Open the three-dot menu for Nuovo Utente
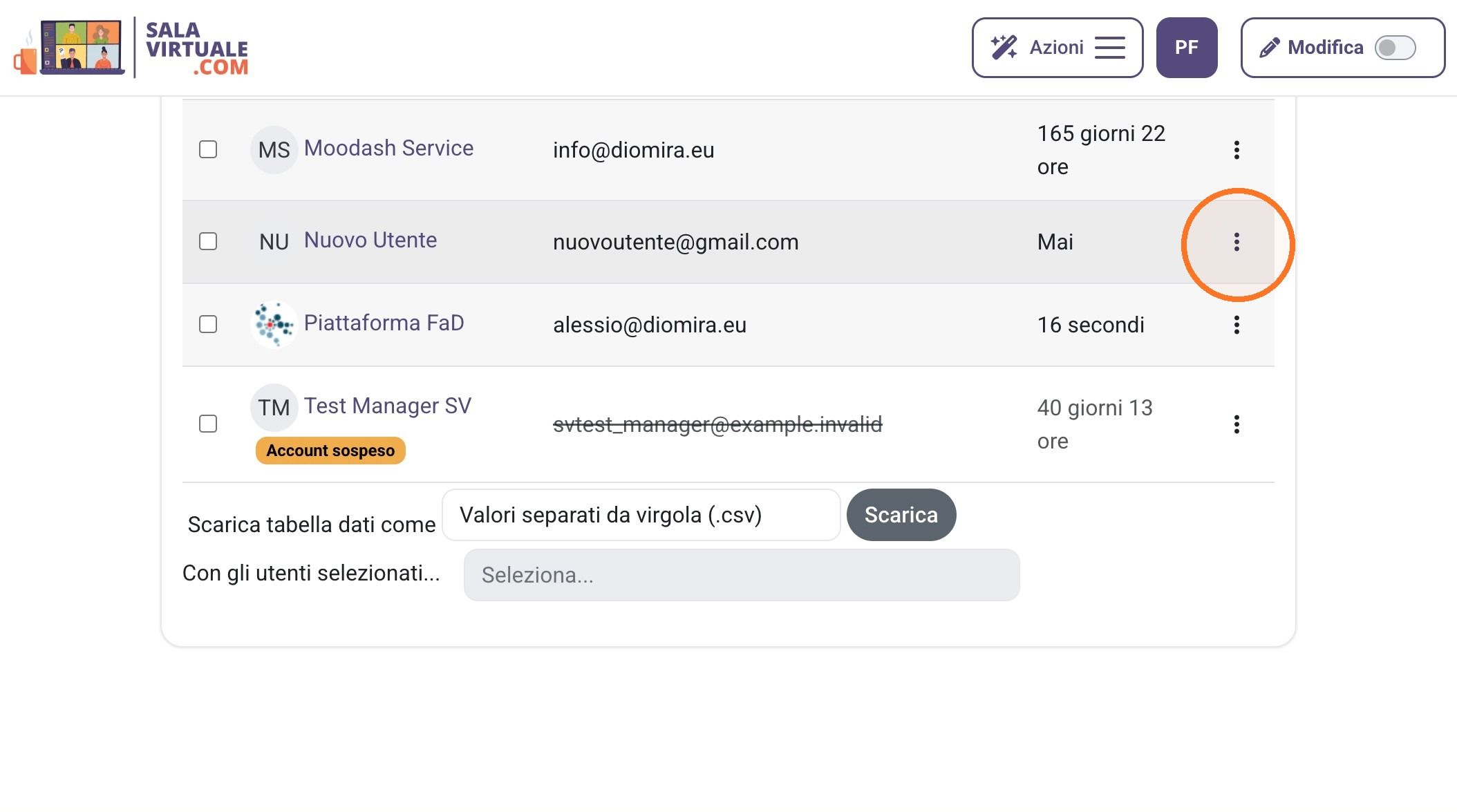Viewport: 1457px width, 812px height. pyautogui.click(x=1237, y=242)
